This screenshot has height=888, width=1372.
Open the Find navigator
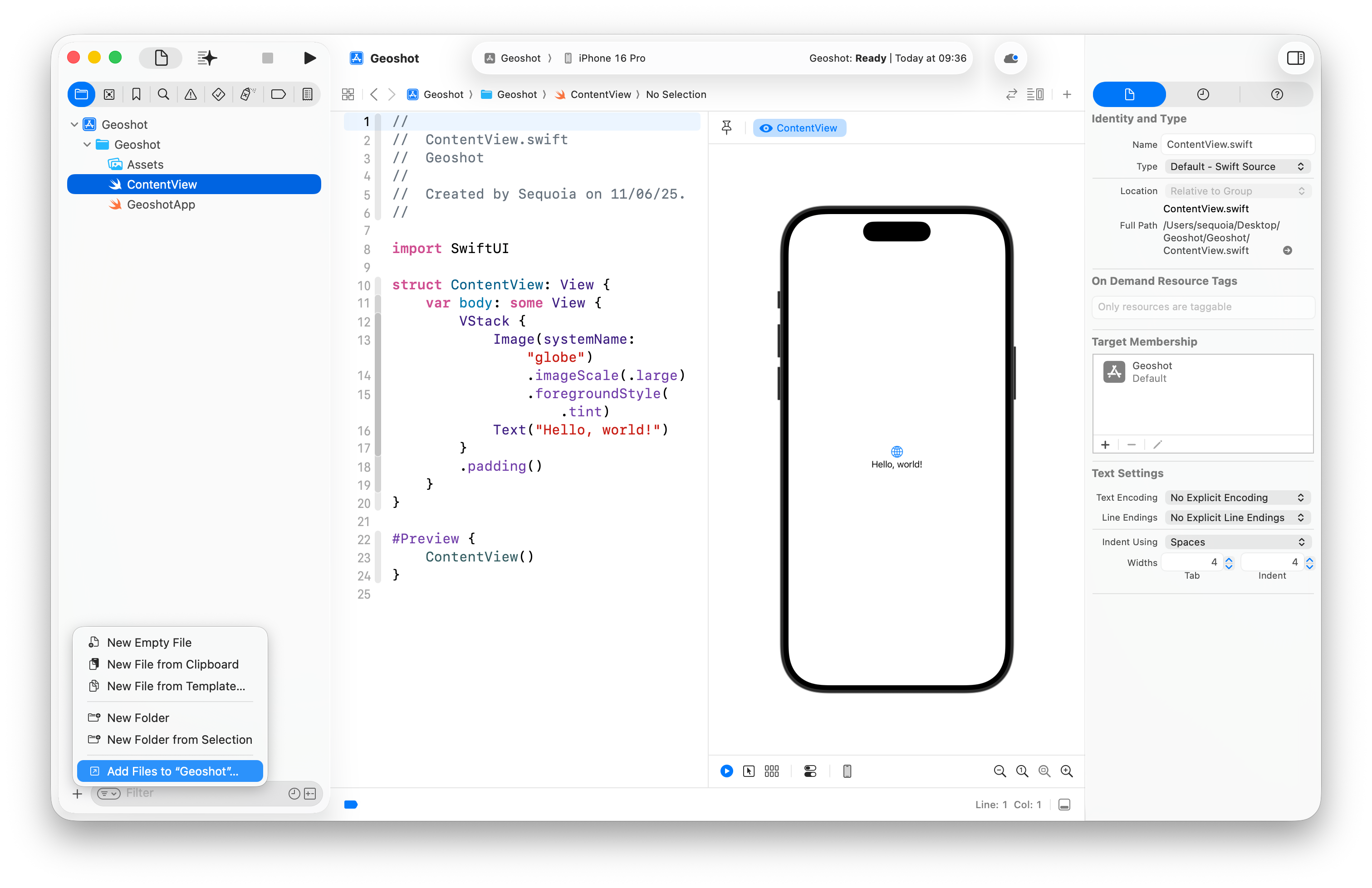tap(163, 94)
